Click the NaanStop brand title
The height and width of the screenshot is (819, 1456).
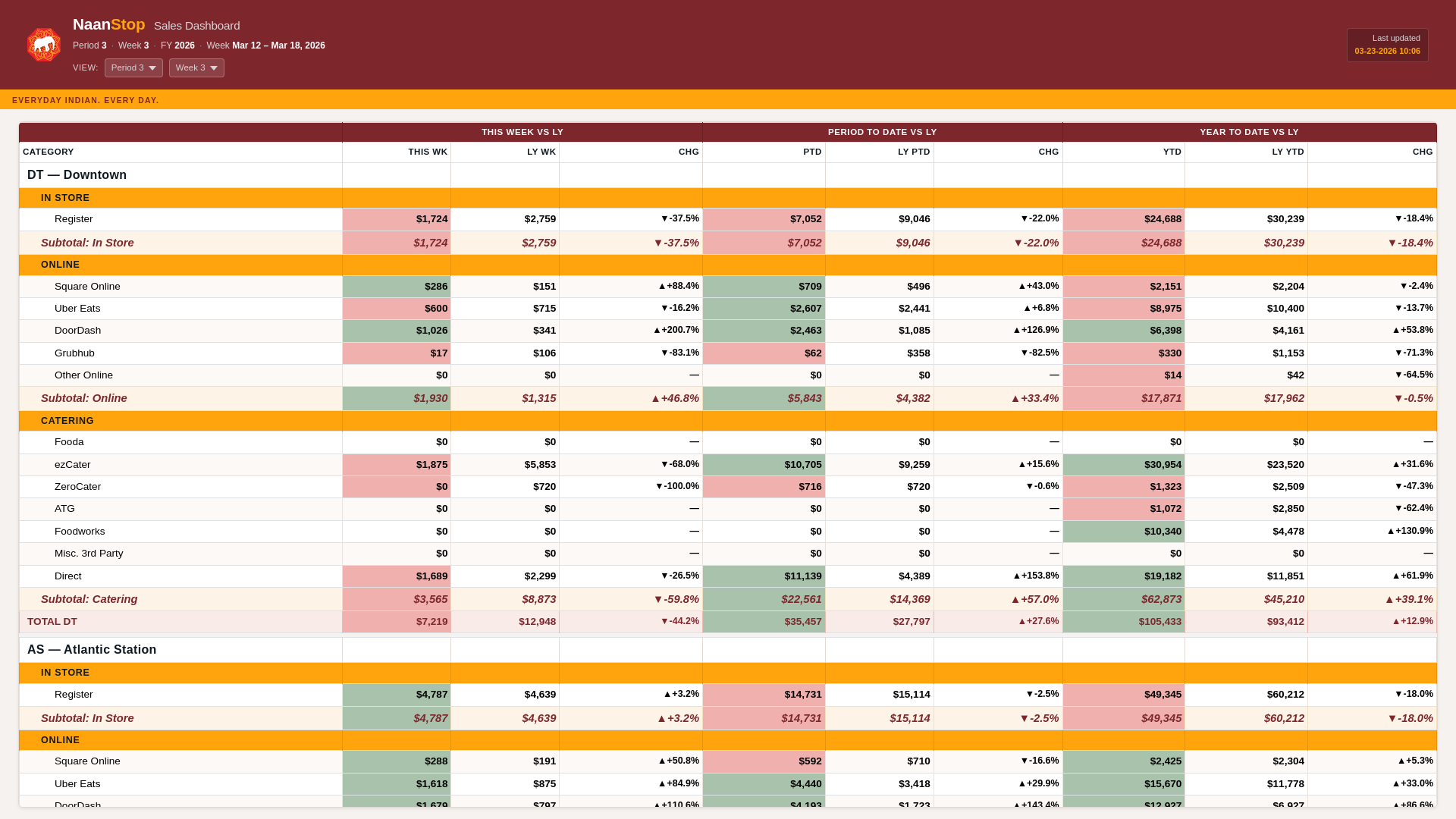tap(108, 24)
